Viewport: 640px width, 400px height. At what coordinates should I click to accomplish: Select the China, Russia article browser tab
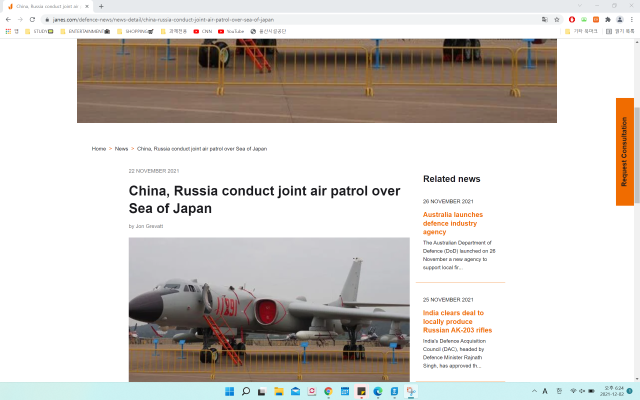[x=45, y=6]
